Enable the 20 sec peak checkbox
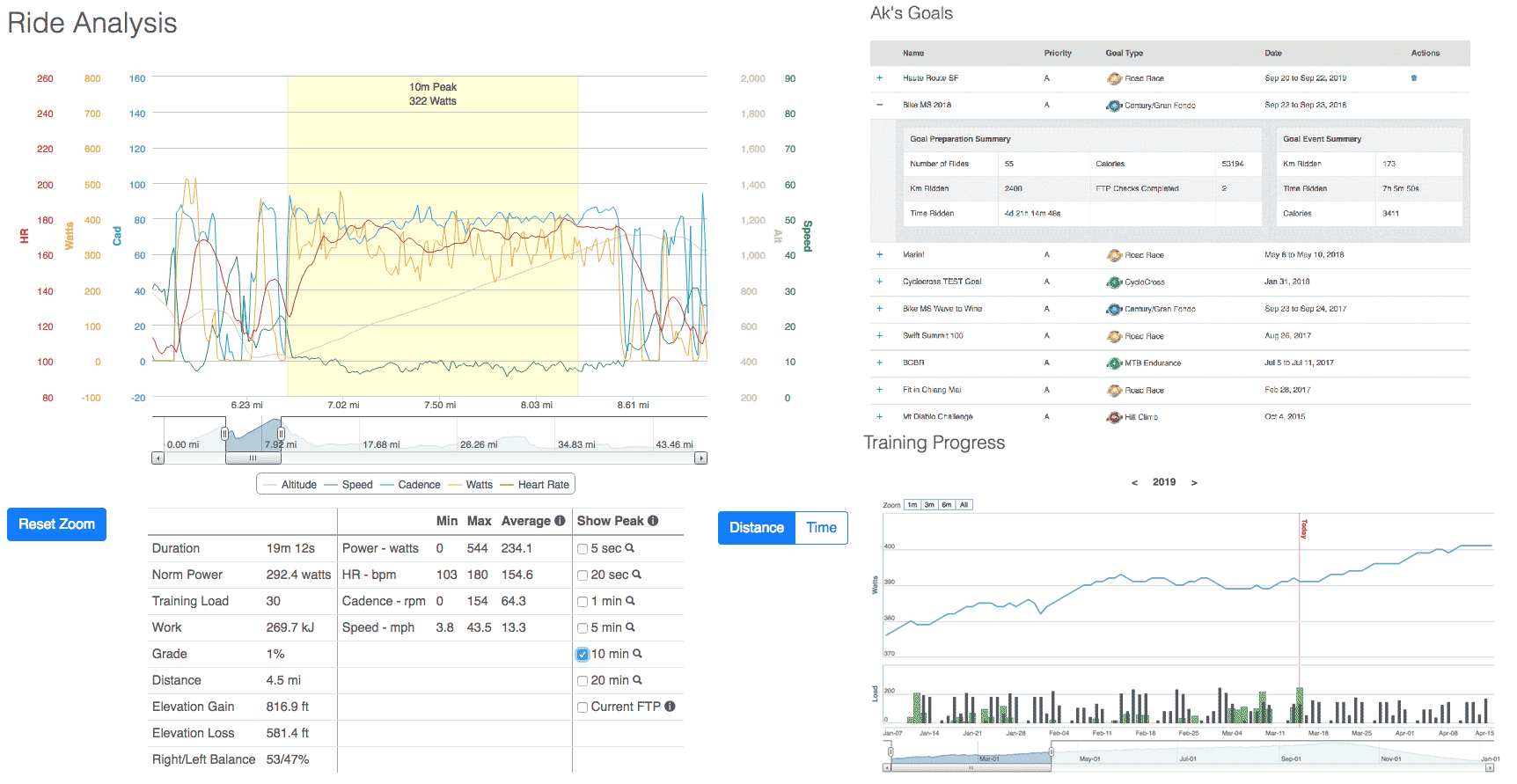1517x784 pixels. (x=583, y=575)
